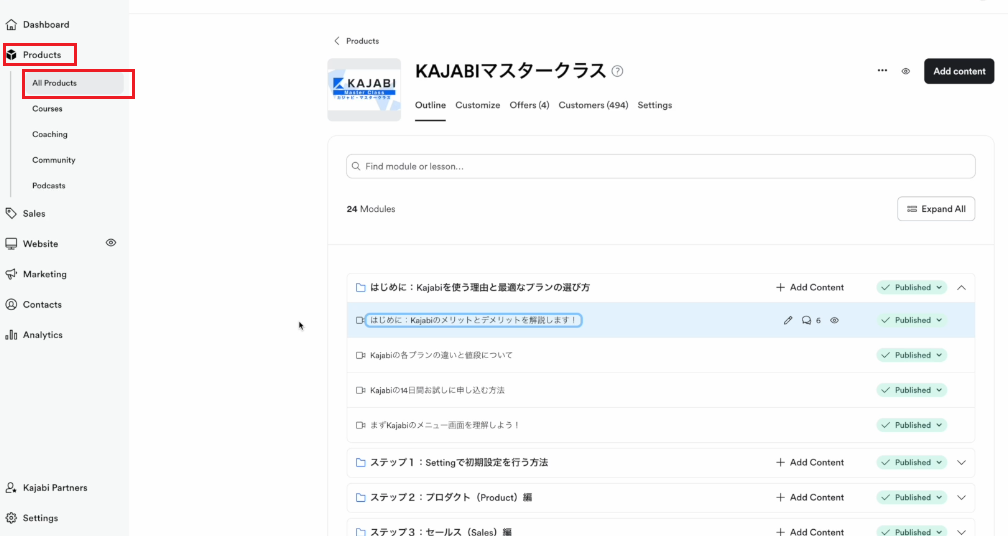Open the Customers (494) tab
This screenshot has width=1008, height=536.
pos(593,105)
